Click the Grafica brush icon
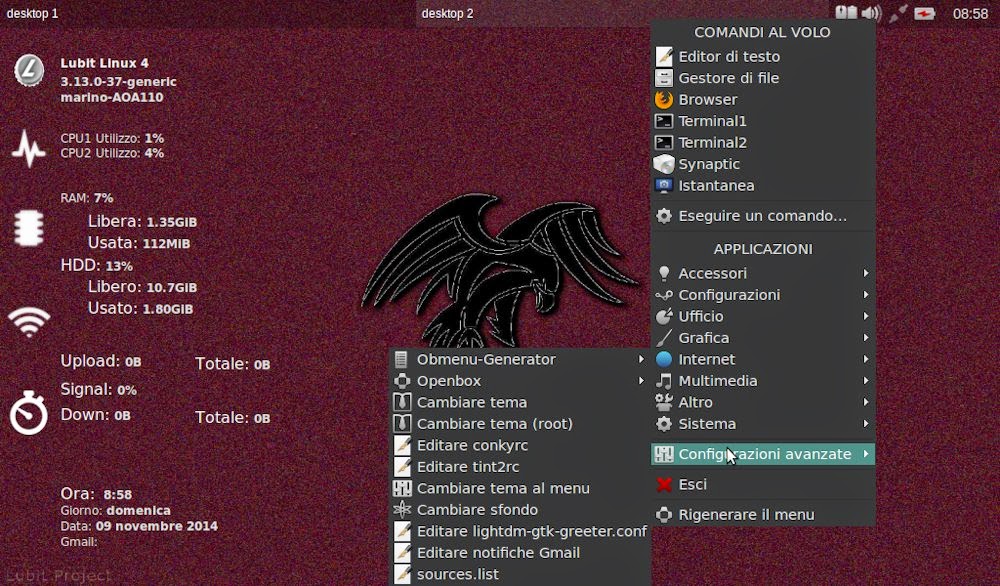Viewport: 1000px width, 586px height. pyautogui.click(x=664, y=338)
